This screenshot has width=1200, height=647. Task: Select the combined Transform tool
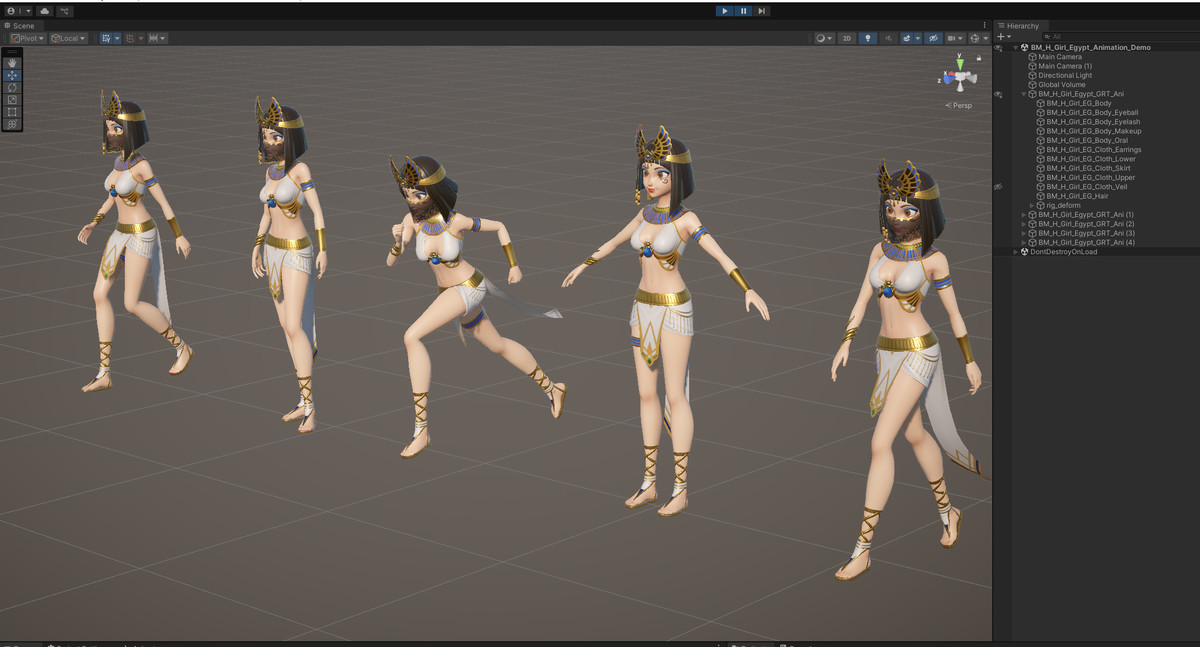[11, 123]
